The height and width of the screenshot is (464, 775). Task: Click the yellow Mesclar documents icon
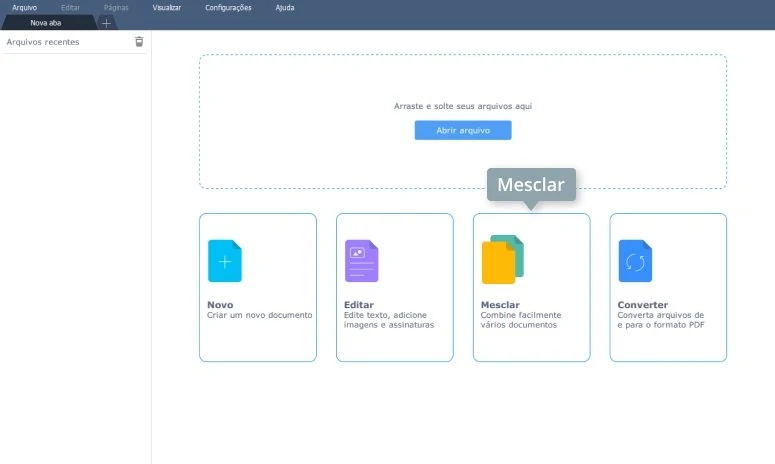(x=501, y=260)
